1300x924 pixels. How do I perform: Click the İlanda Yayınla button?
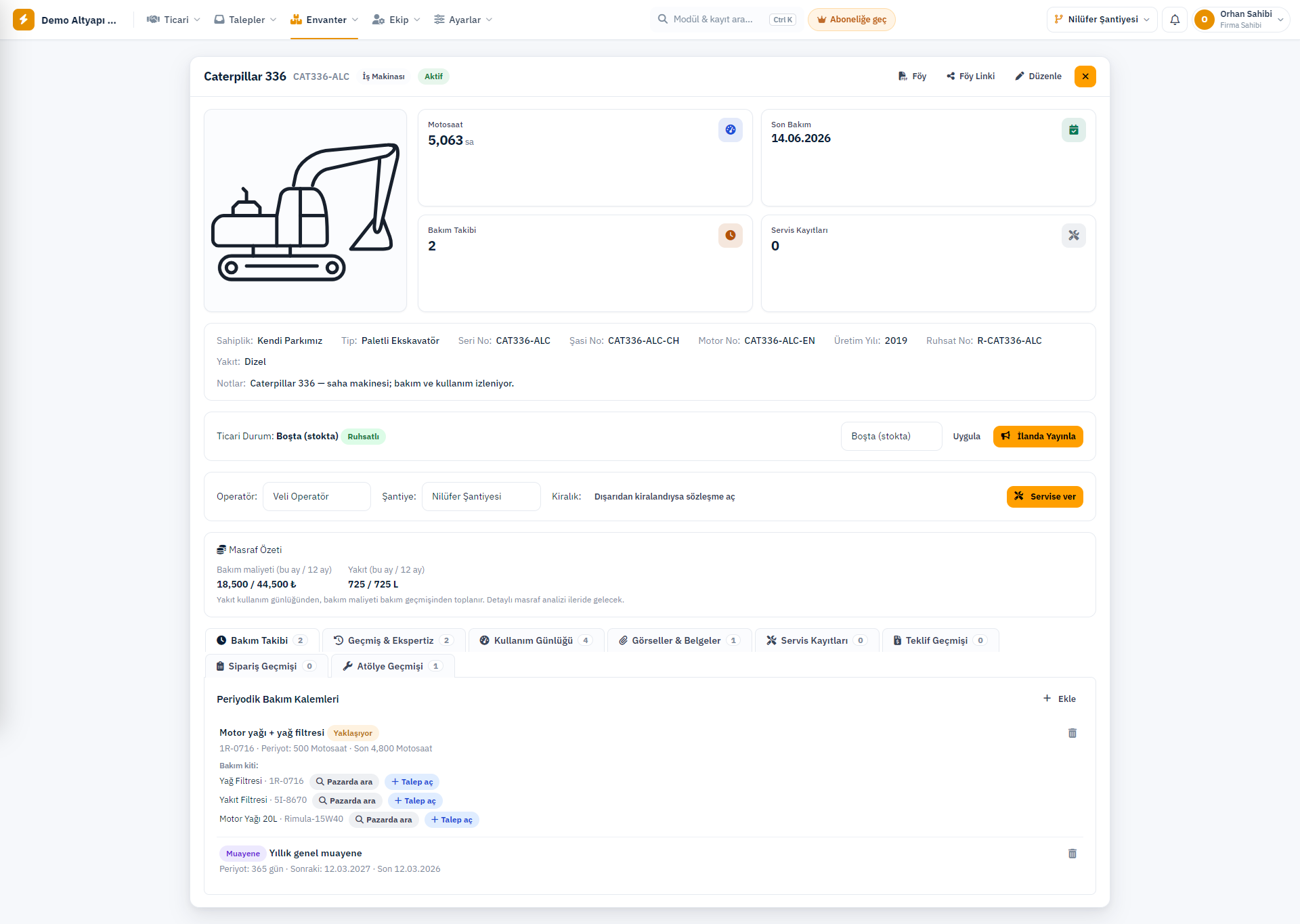point(1038,437)
